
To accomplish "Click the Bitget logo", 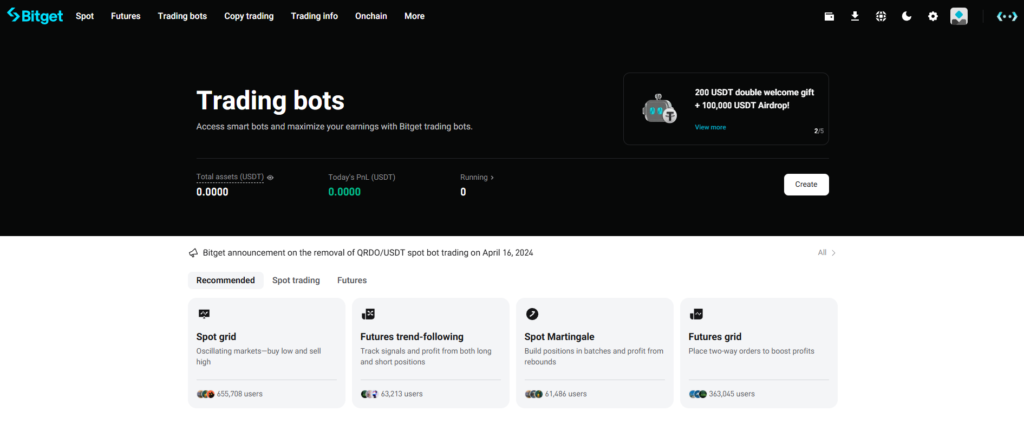I will (35, 16).
